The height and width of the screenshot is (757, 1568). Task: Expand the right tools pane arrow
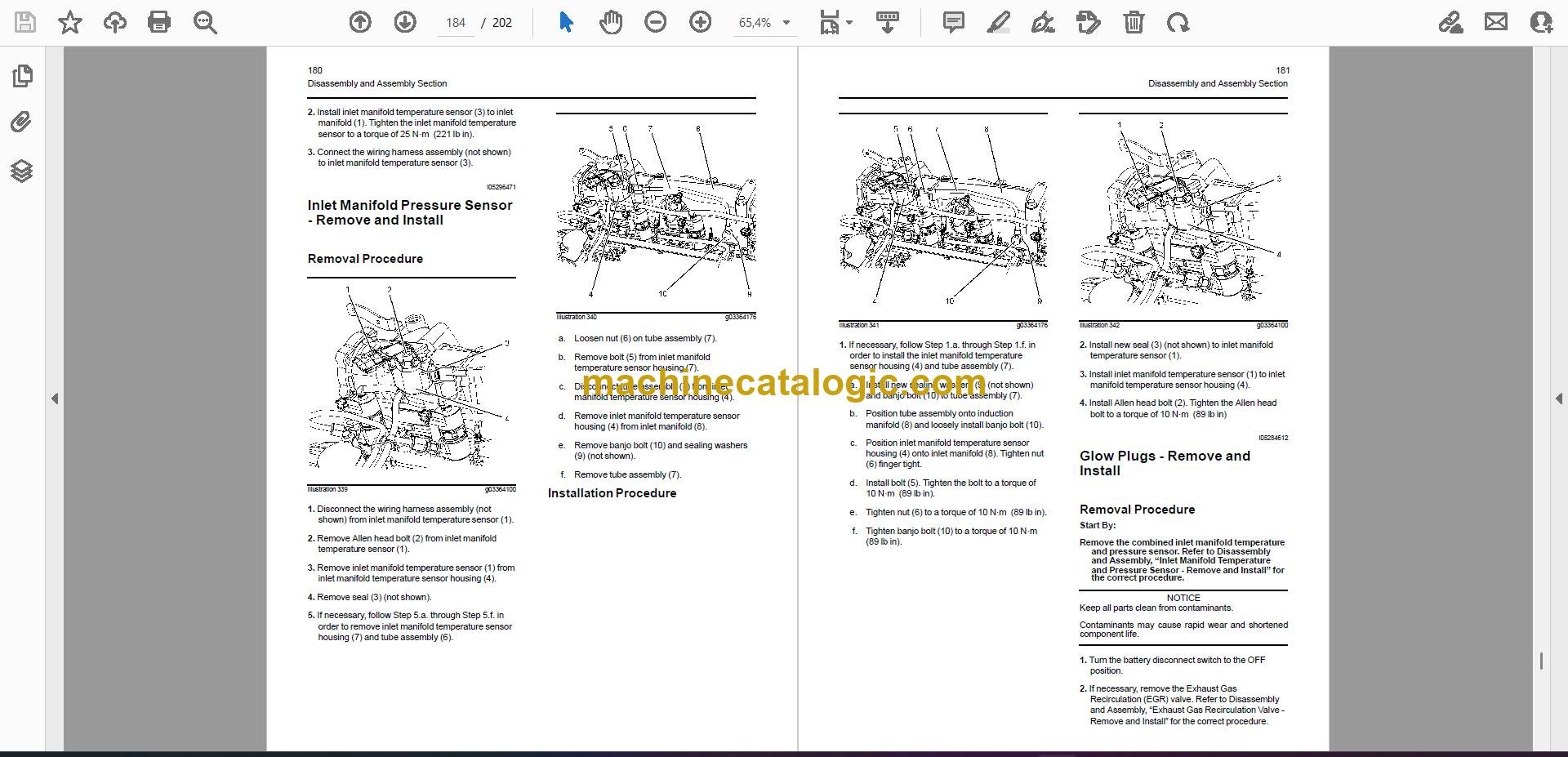tap(1558, 399)
